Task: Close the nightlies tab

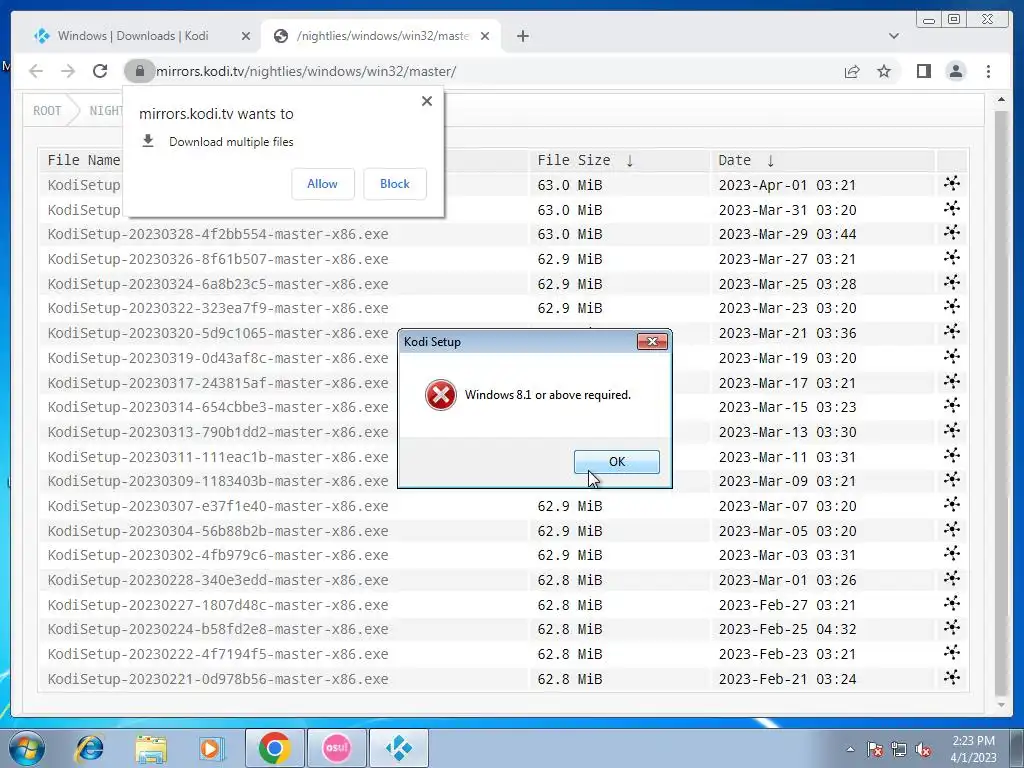Action: point(485,37)
